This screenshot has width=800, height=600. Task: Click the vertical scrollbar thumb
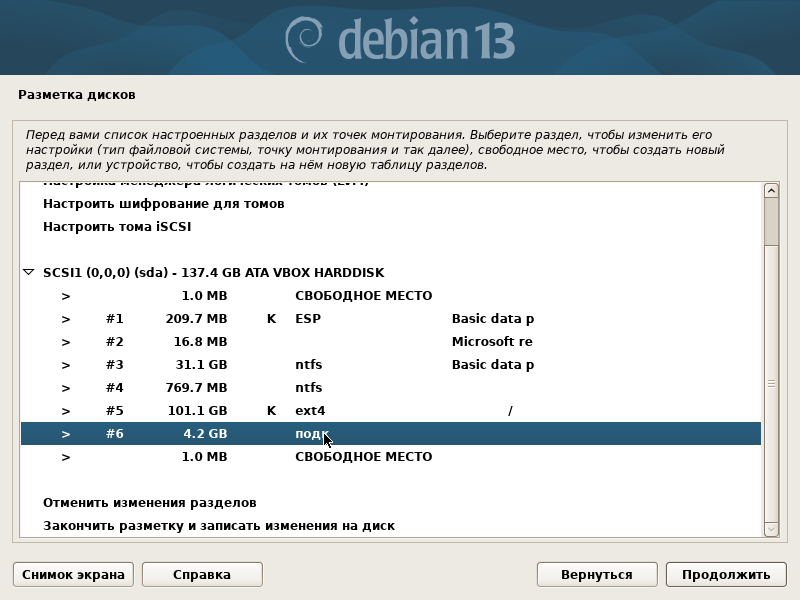tap(771, 222)
